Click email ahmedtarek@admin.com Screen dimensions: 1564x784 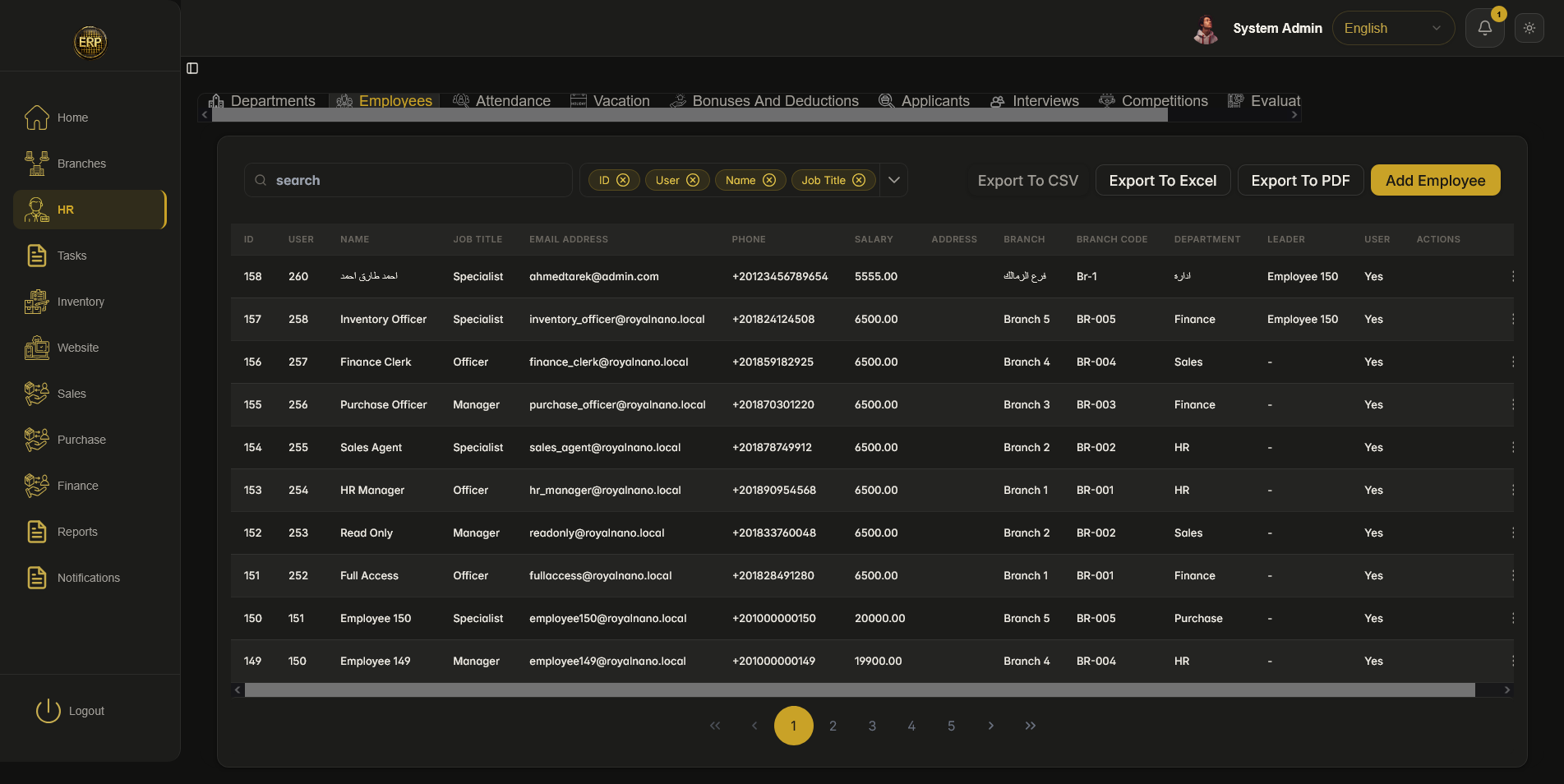pos(594,276)
